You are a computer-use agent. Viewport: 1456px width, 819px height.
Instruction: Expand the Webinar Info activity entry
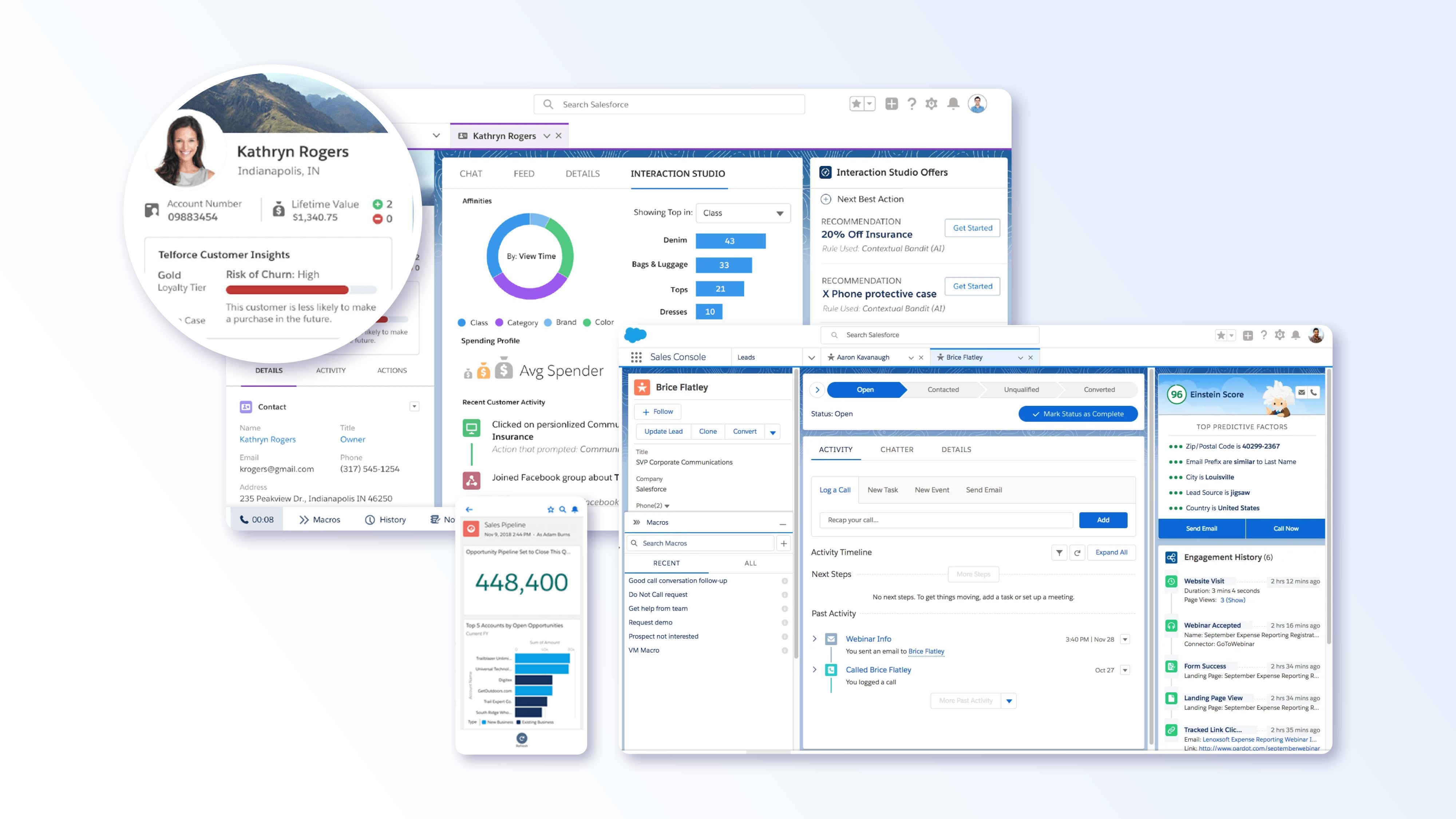coord(815,639)
